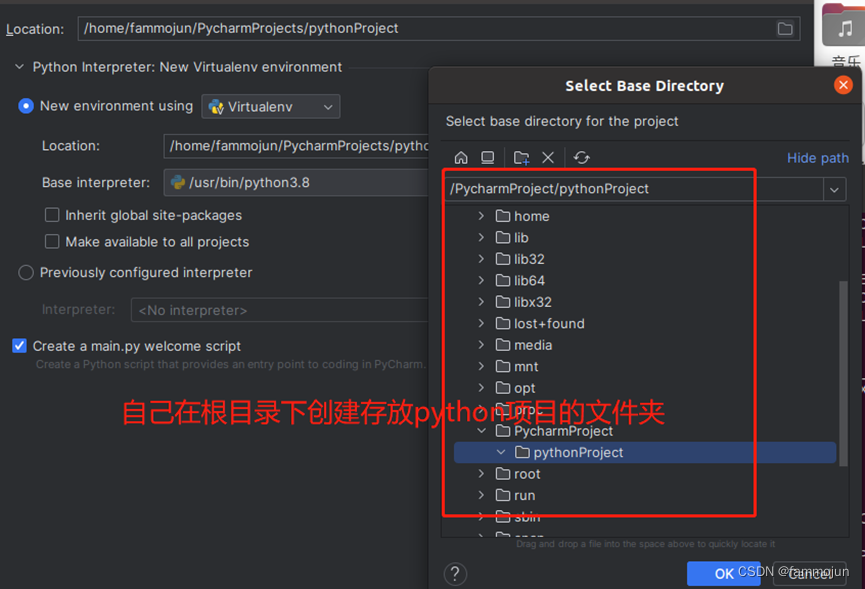Open the Help question mark button
Viewport: 865px width, 589px height.
pyautogui.click(x=457, y=573)
